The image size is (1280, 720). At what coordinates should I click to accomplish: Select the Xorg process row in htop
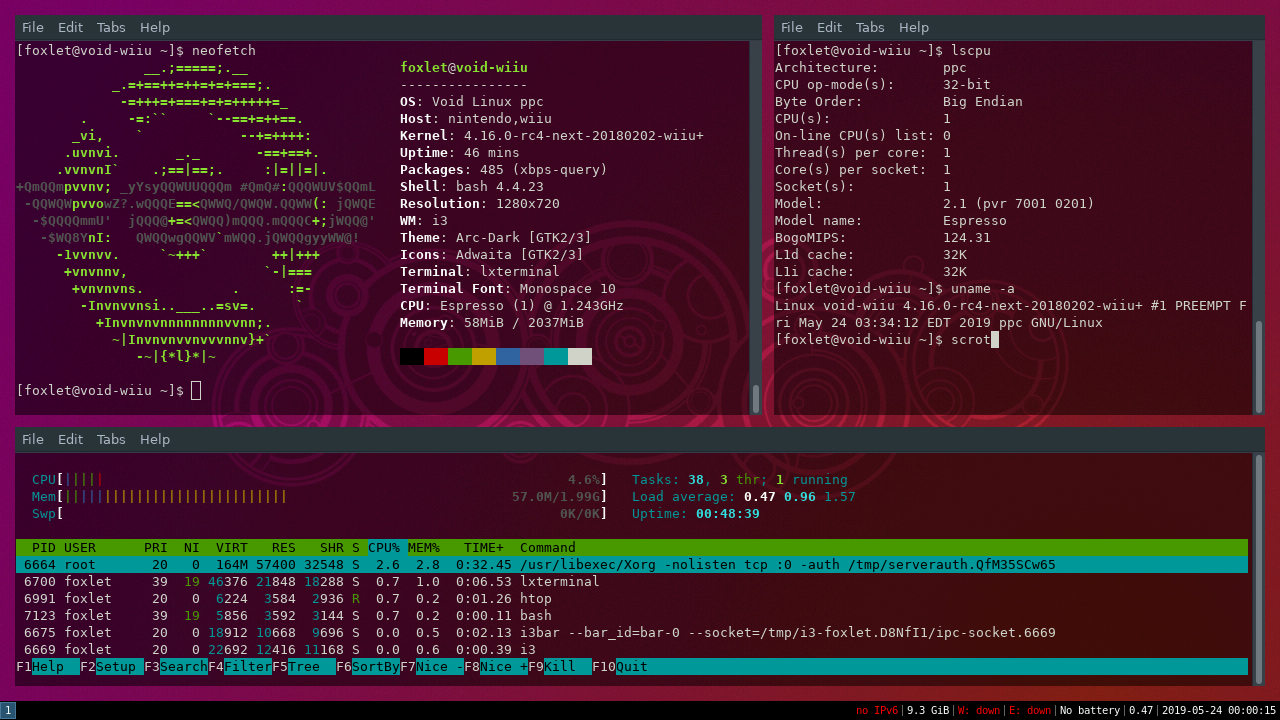tap(632, 565)
